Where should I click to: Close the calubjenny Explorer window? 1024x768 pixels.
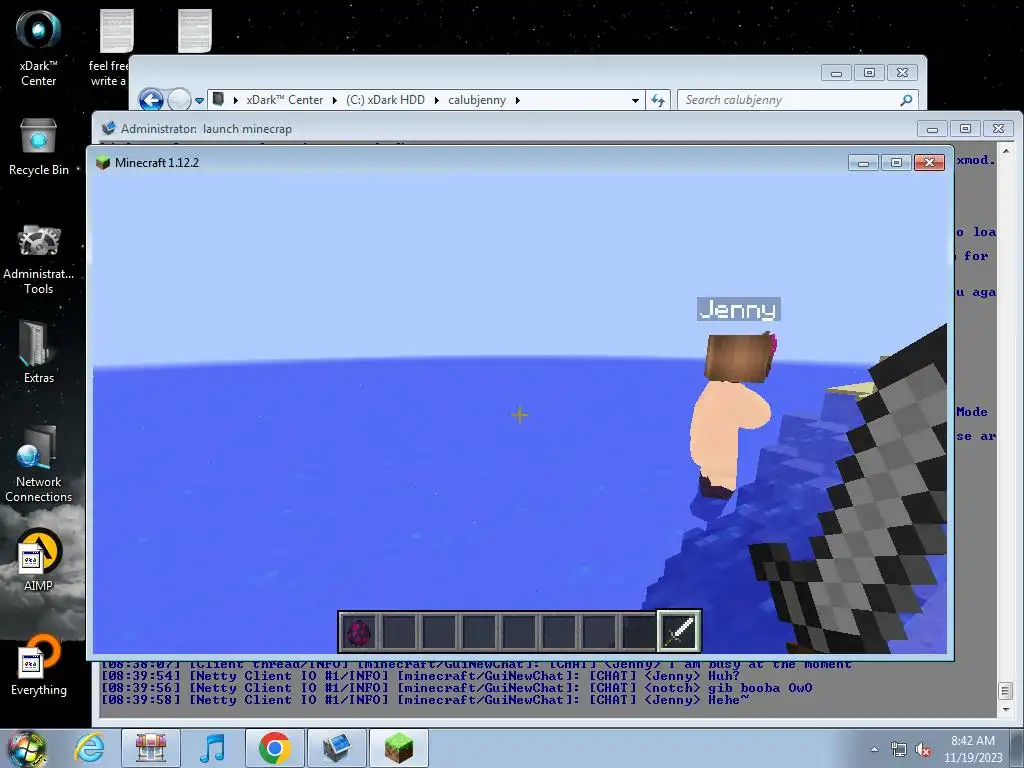(902, 72)
